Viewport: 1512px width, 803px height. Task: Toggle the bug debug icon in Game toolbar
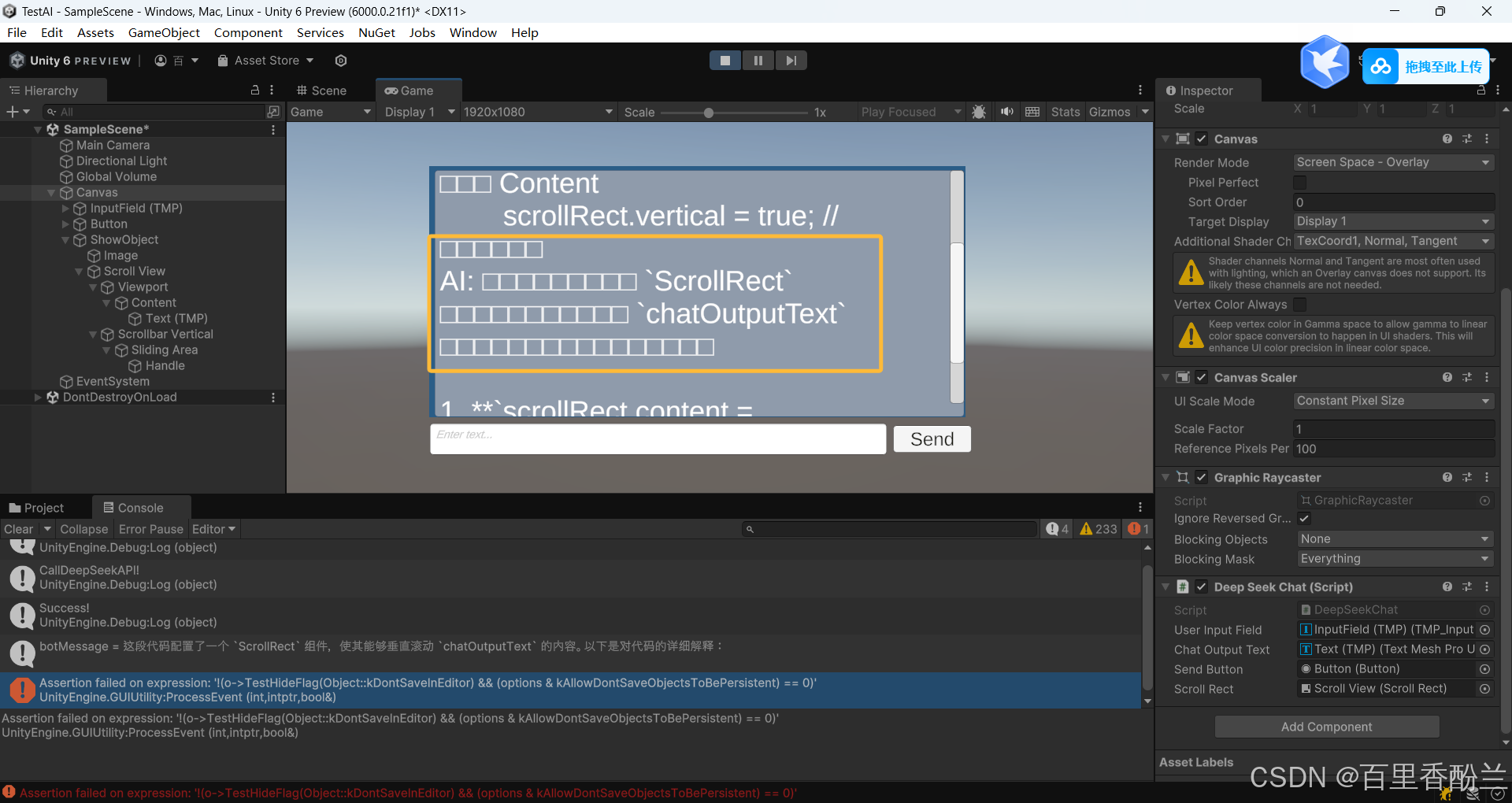coord(979,112)
